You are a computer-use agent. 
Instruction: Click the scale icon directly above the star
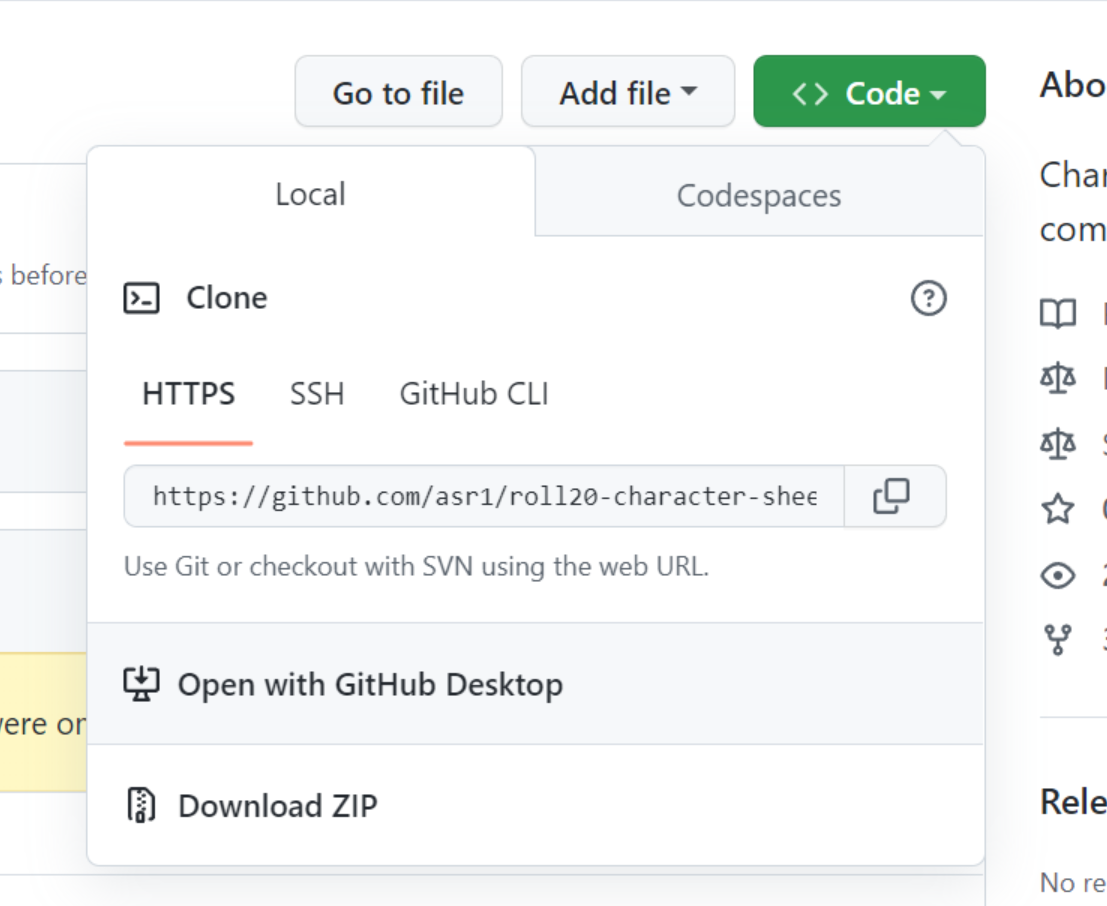1058,443
